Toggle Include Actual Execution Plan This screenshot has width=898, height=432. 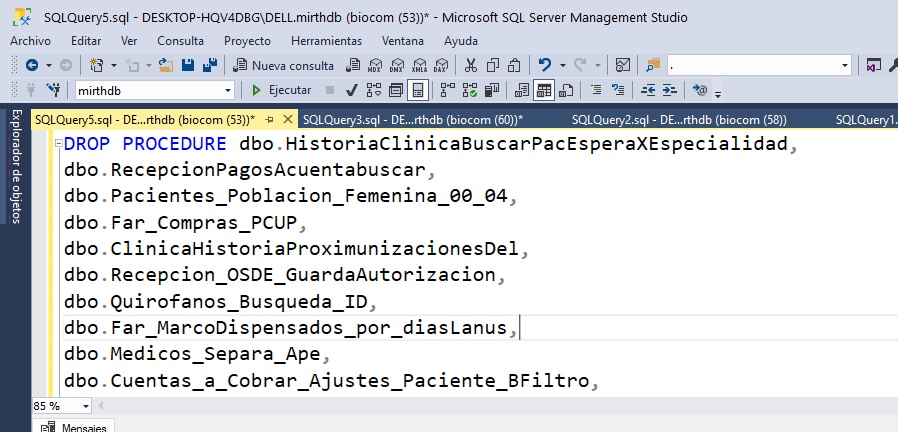(447, 90)
